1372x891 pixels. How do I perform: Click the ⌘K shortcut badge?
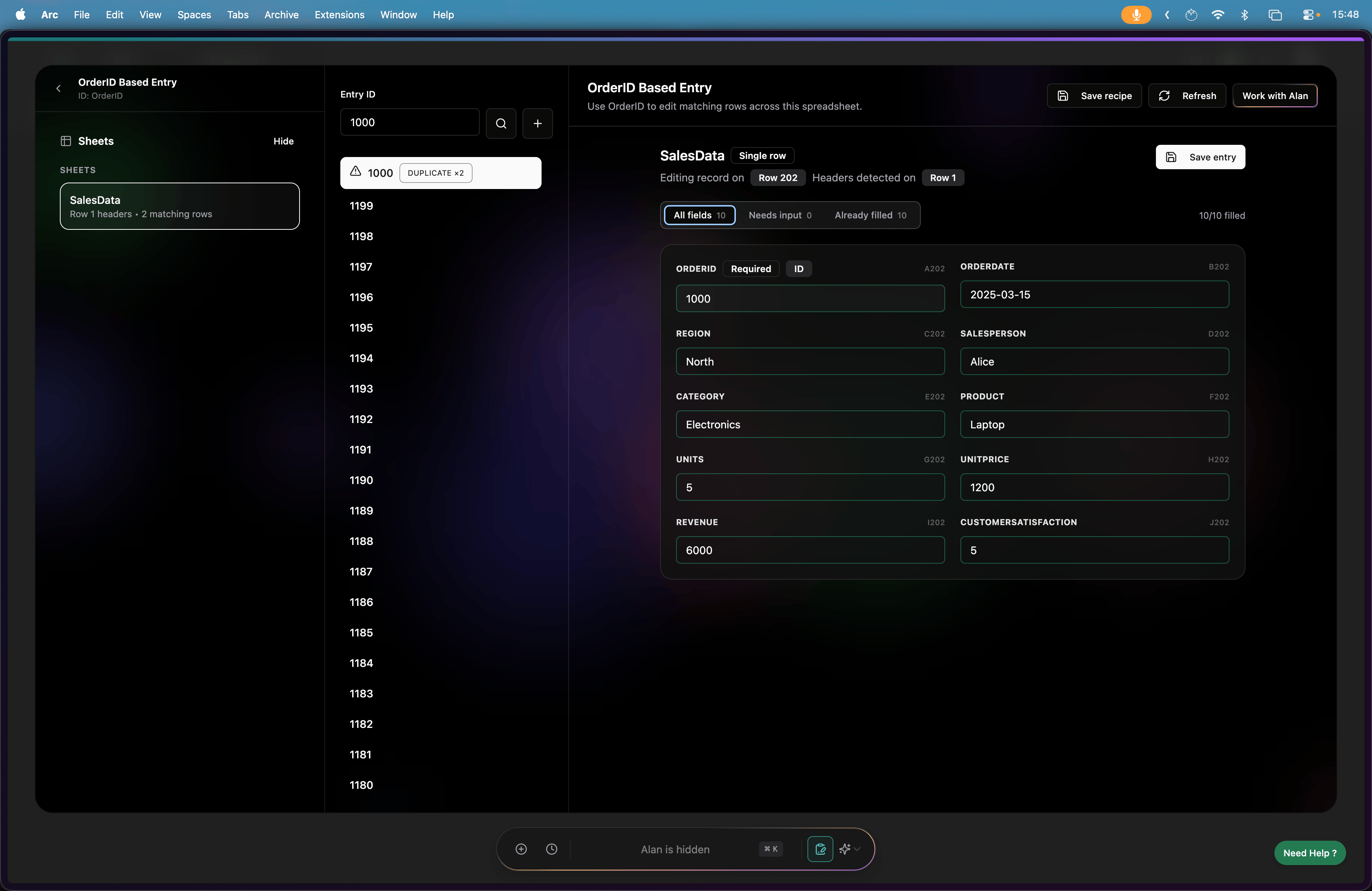771,849
